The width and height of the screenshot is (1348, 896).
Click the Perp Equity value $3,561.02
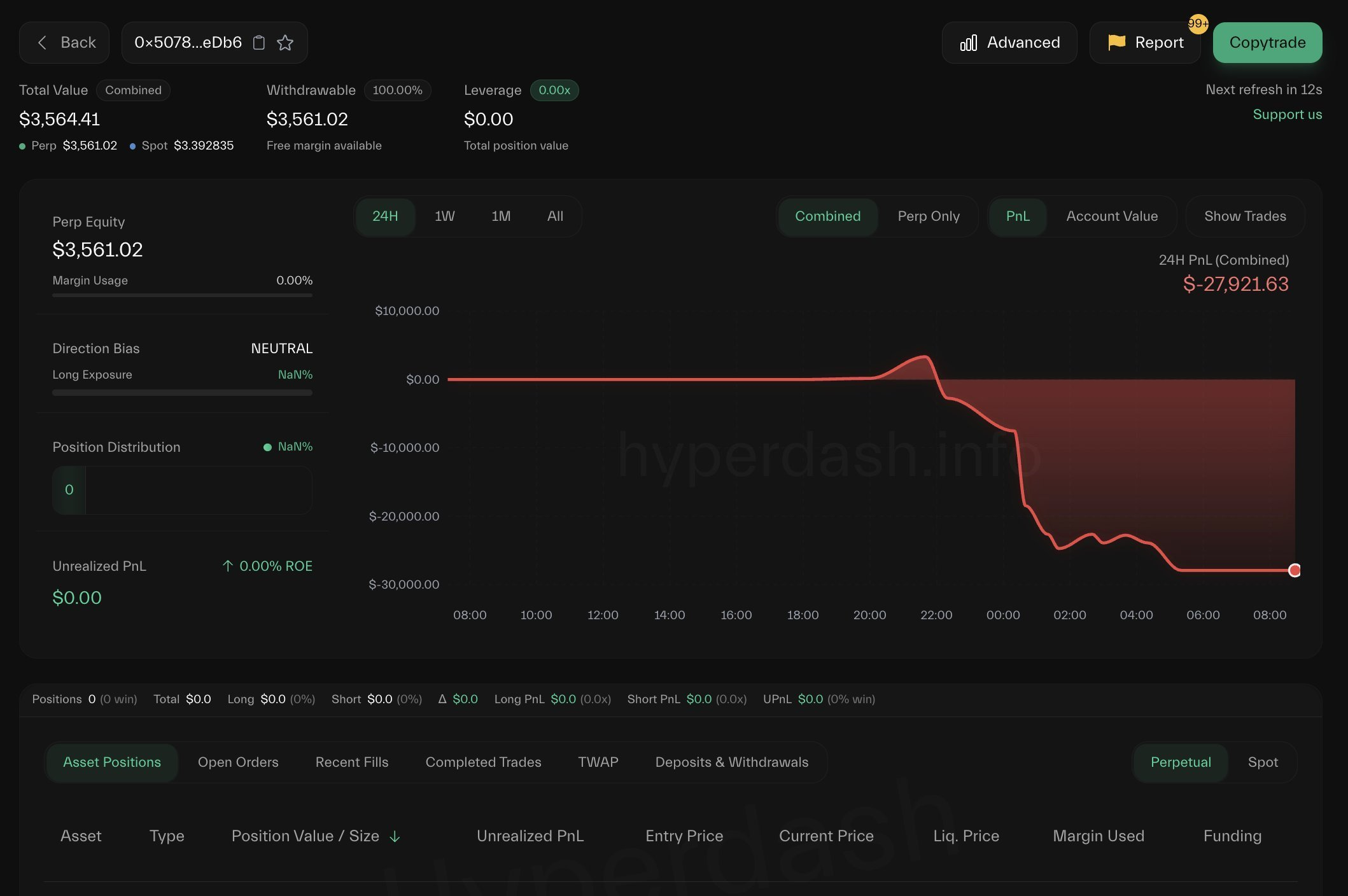pyautogui.click(x=97, y=249)
